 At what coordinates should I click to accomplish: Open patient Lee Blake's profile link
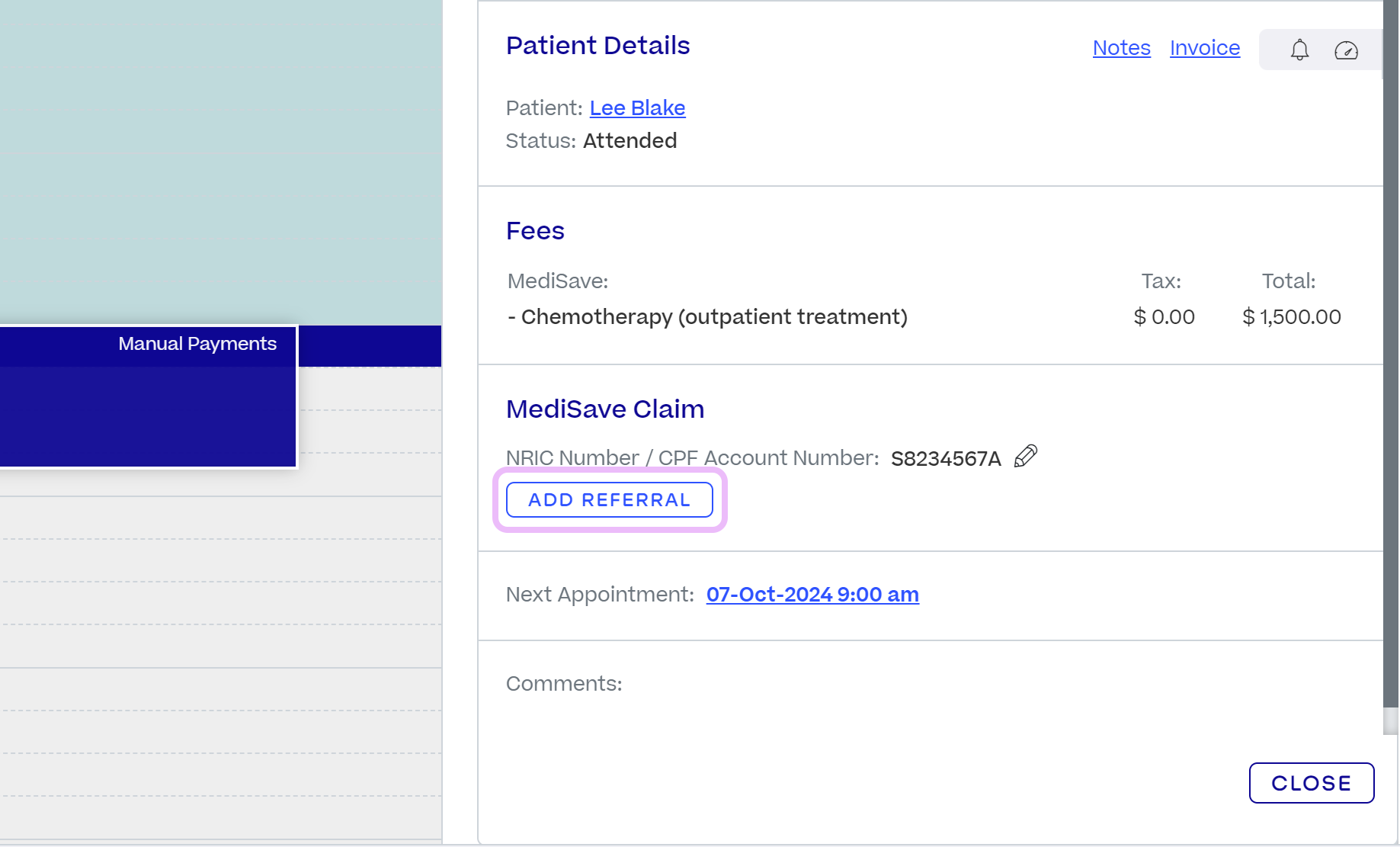pyautogui.click(x=637, y=108)
